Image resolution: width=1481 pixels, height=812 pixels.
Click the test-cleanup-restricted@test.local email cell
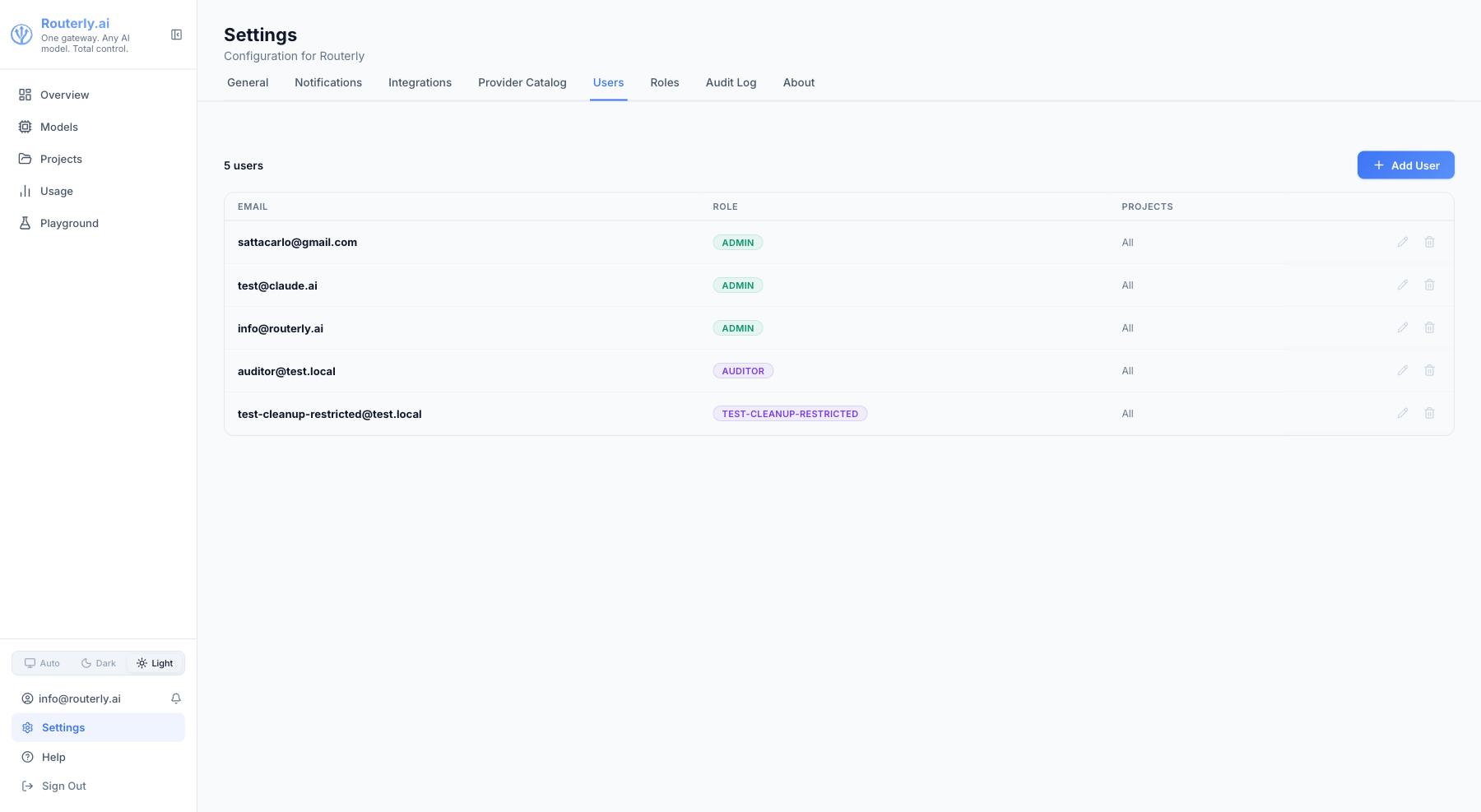tap(329, 414)
